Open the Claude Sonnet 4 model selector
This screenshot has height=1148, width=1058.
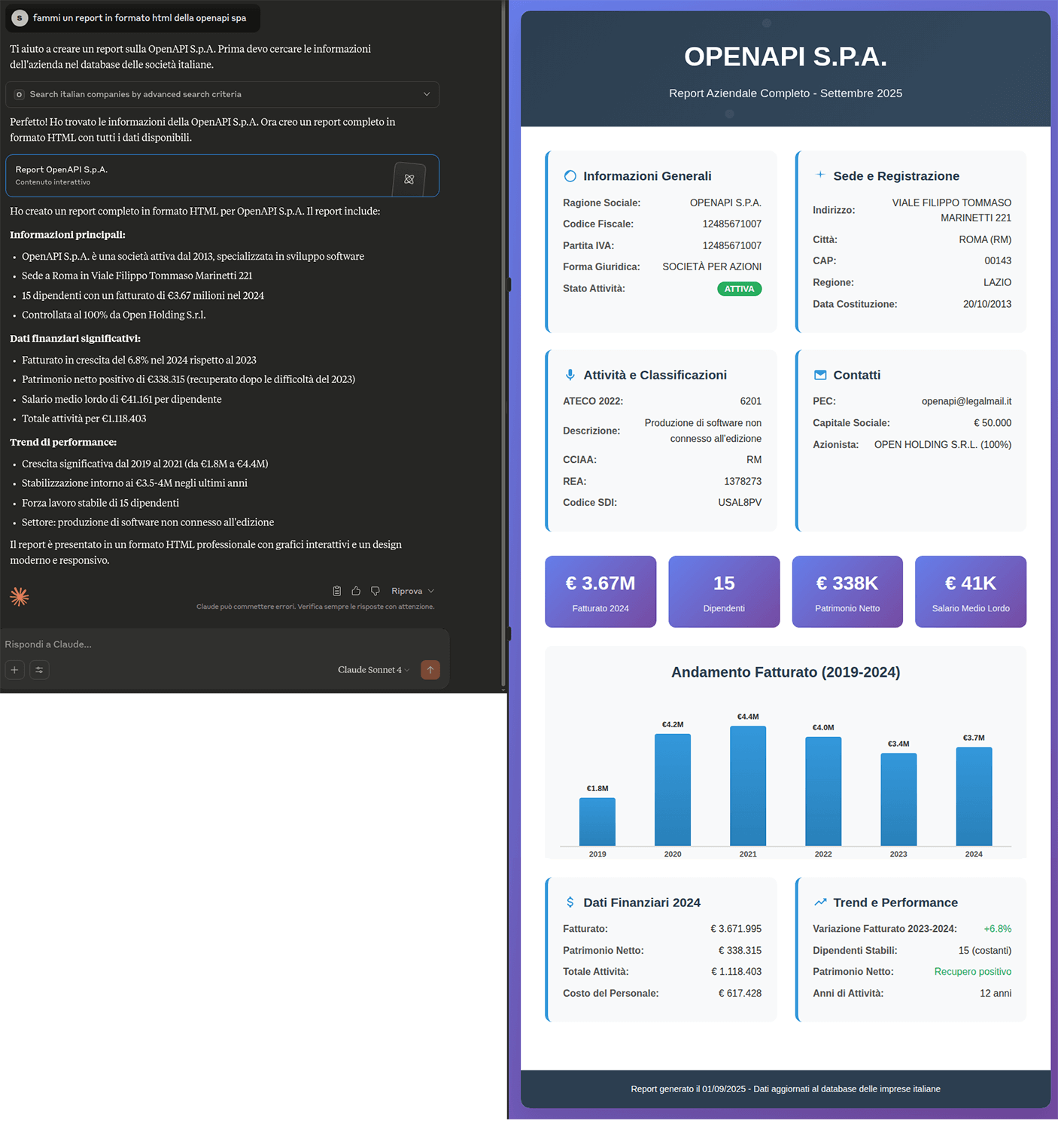373,669
